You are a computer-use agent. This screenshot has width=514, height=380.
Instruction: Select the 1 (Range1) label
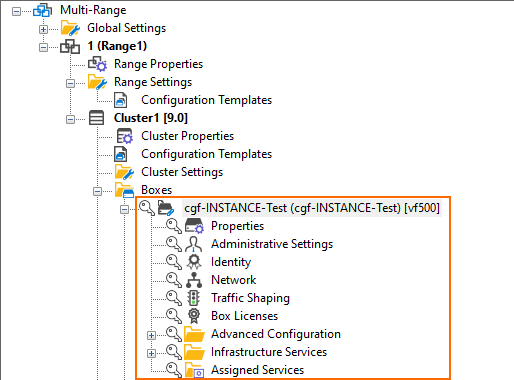pos(117,46)
